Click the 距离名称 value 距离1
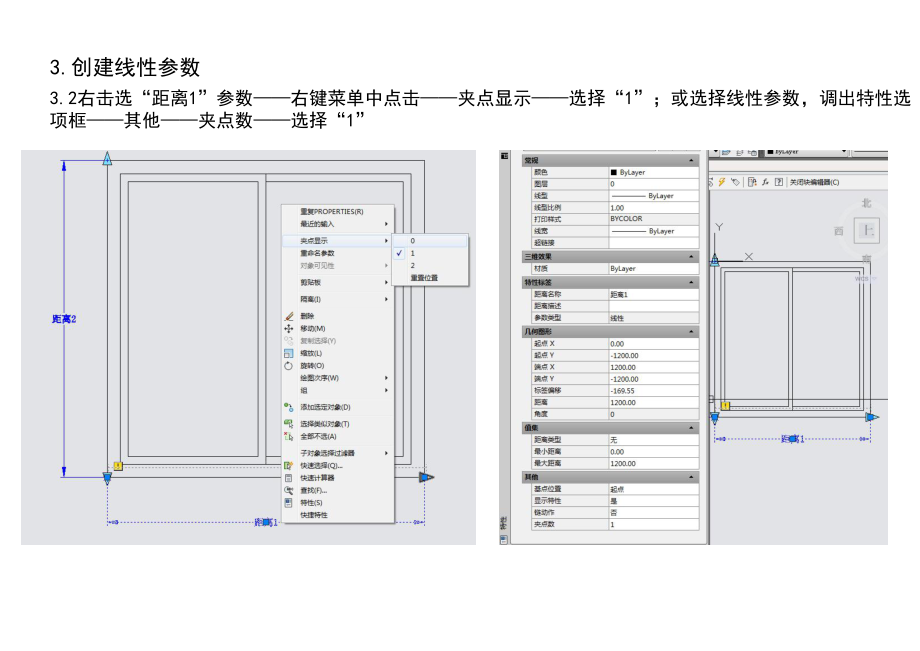The image size is (920, 651). pyautogui.click(x=654, y=294)
